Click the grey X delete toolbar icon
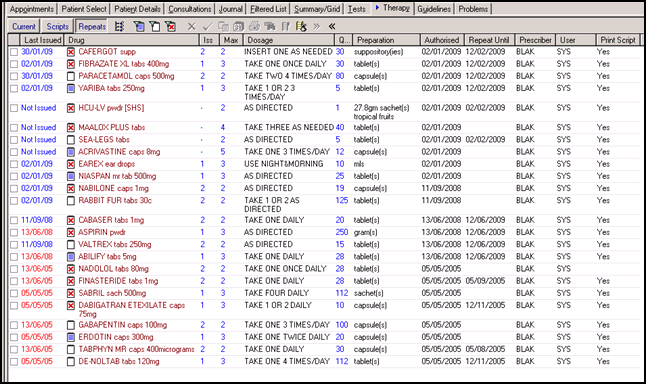 192,27
